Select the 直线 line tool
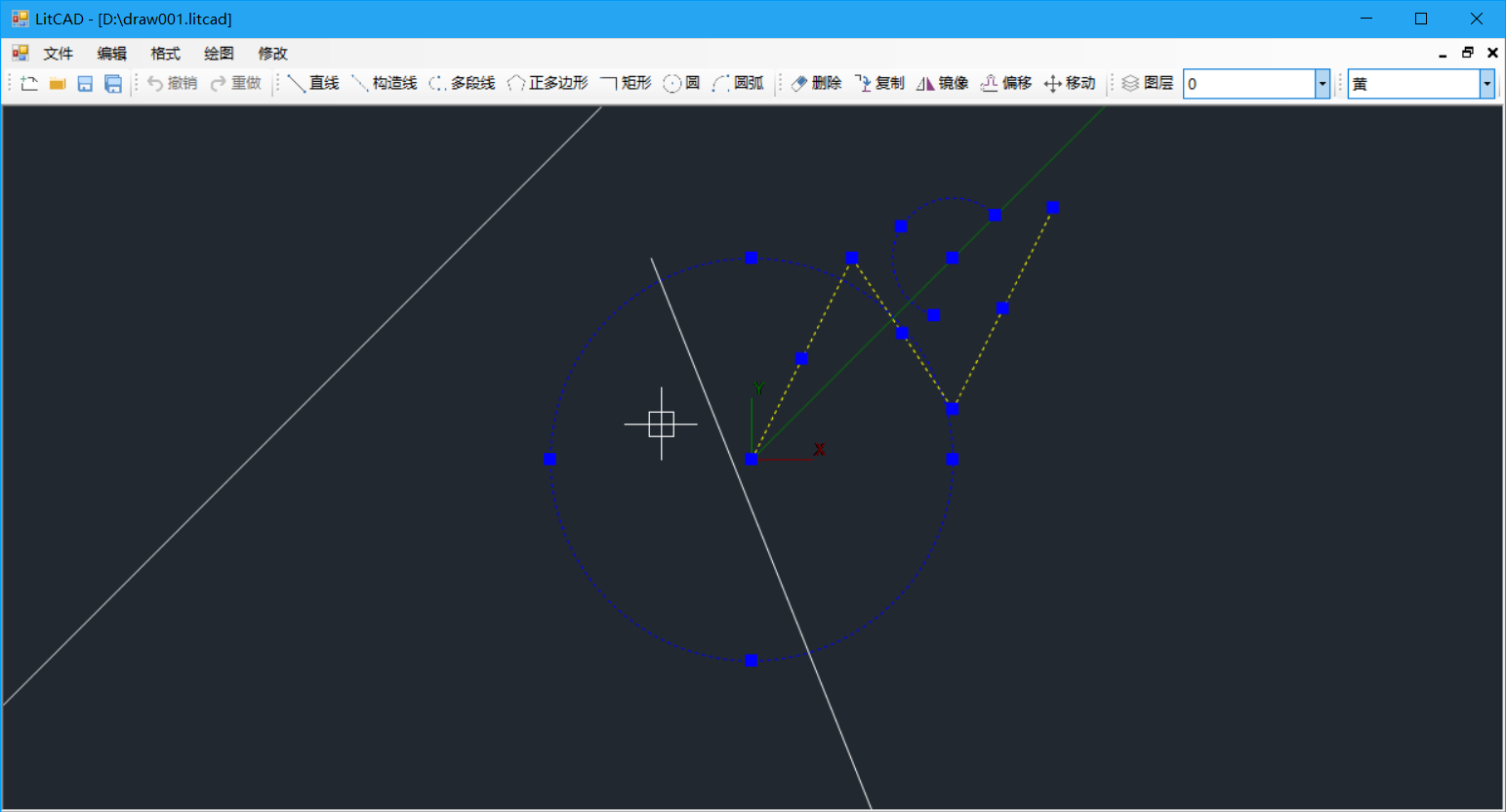1506x812 pixels. click(313, 84)
